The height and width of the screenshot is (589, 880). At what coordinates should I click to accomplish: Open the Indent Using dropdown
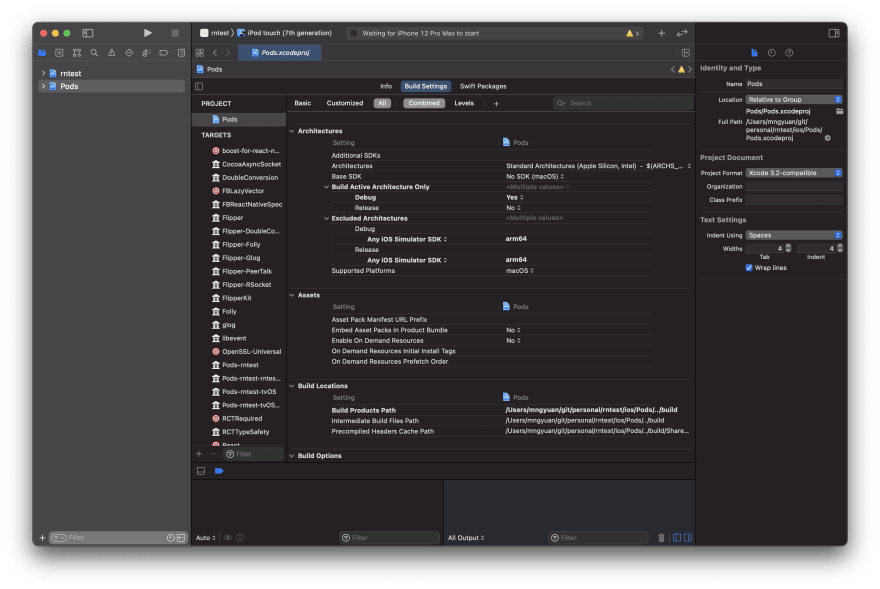pos(794,235)
